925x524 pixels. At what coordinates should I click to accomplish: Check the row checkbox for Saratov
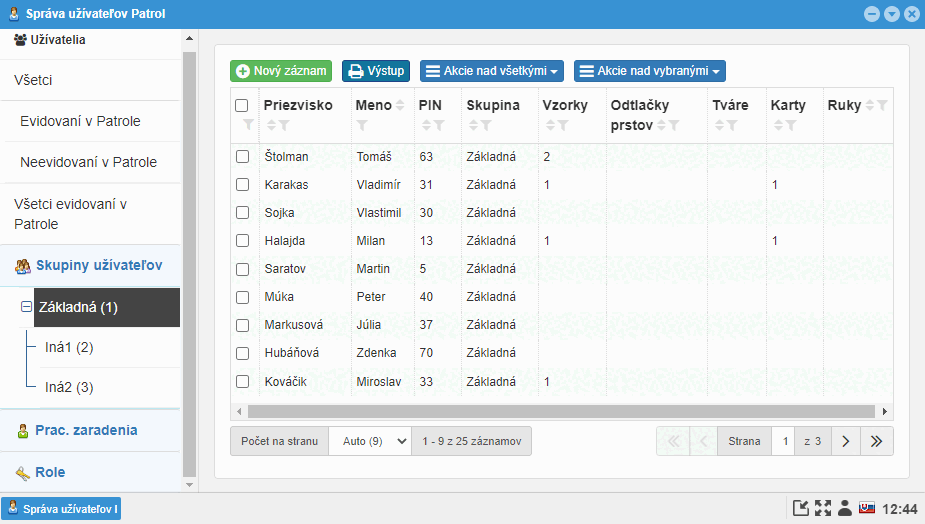(x=242, y=269)
